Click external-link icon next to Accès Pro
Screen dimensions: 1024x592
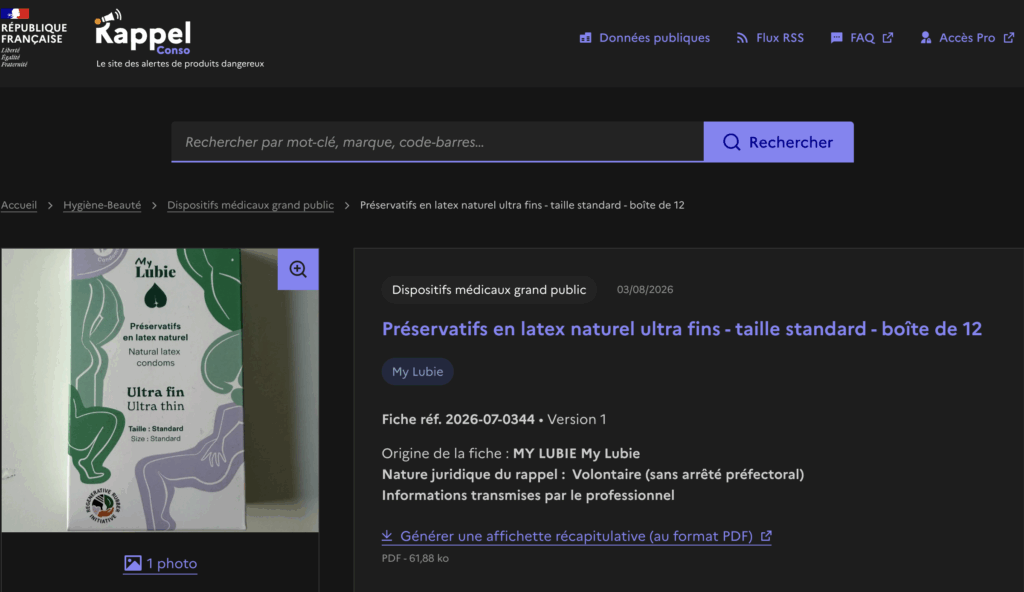[x=1009, y=38]
